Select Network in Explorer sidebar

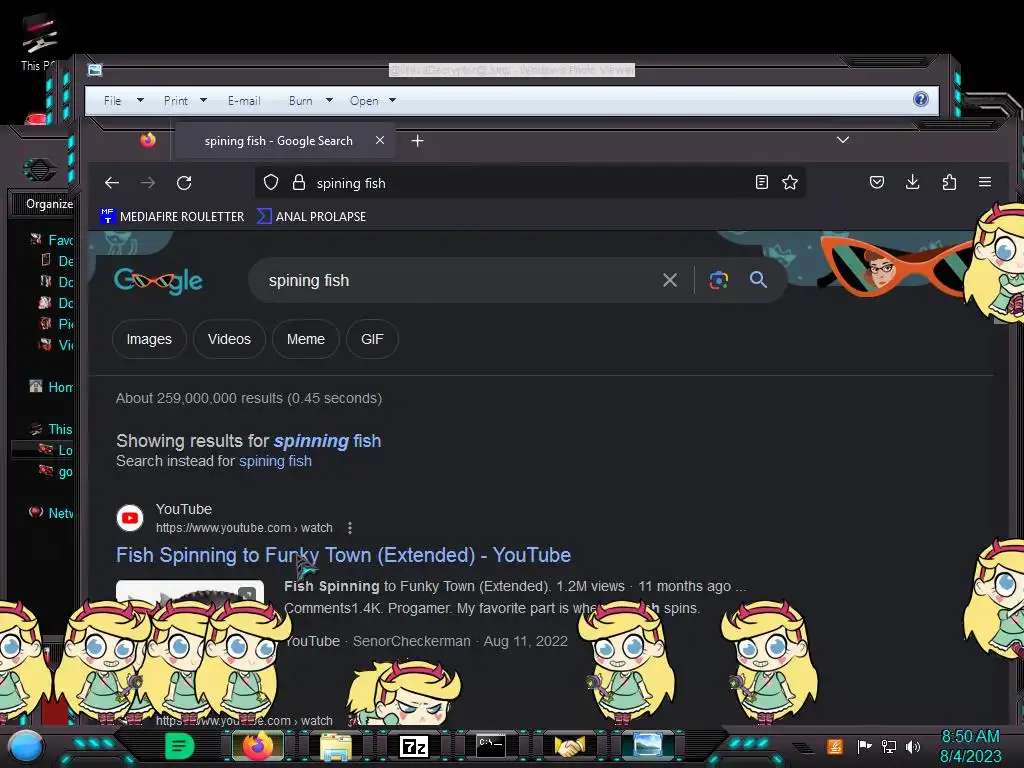click(52, 513)
